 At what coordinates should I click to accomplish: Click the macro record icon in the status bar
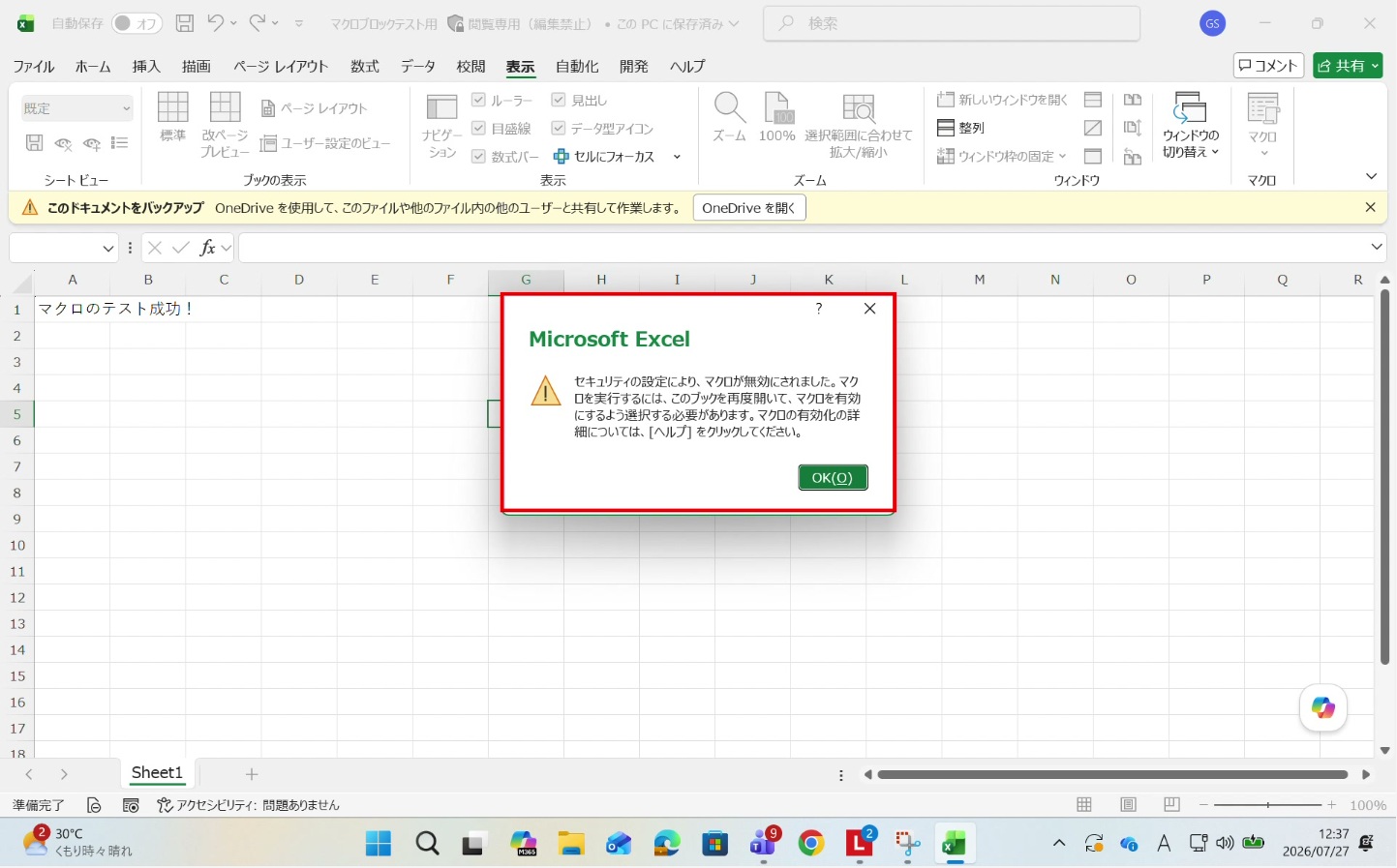(x=131, y=805)
